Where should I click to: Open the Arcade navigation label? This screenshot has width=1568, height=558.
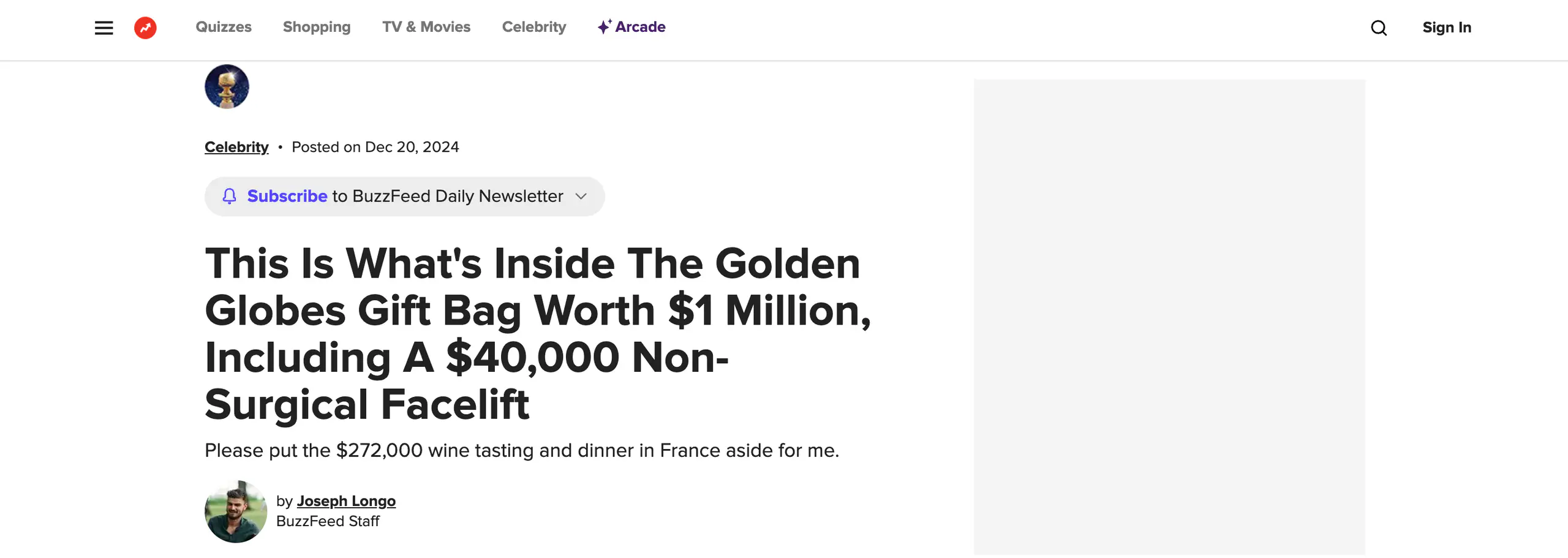tap(640, 27)
